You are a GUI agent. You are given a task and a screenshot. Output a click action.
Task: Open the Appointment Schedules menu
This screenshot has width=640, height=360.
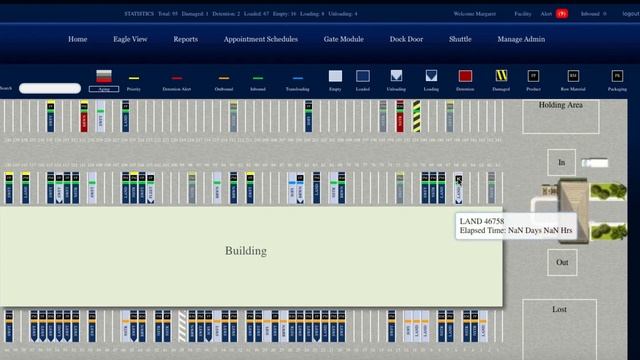click(x=260, y=39)
